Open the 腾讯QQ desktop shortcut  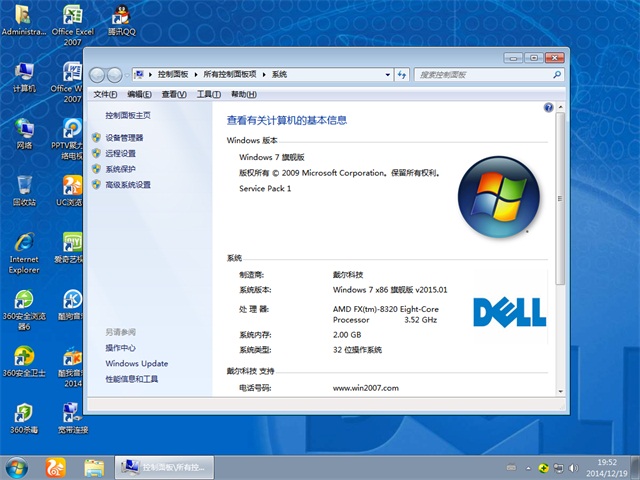point(120,16)
